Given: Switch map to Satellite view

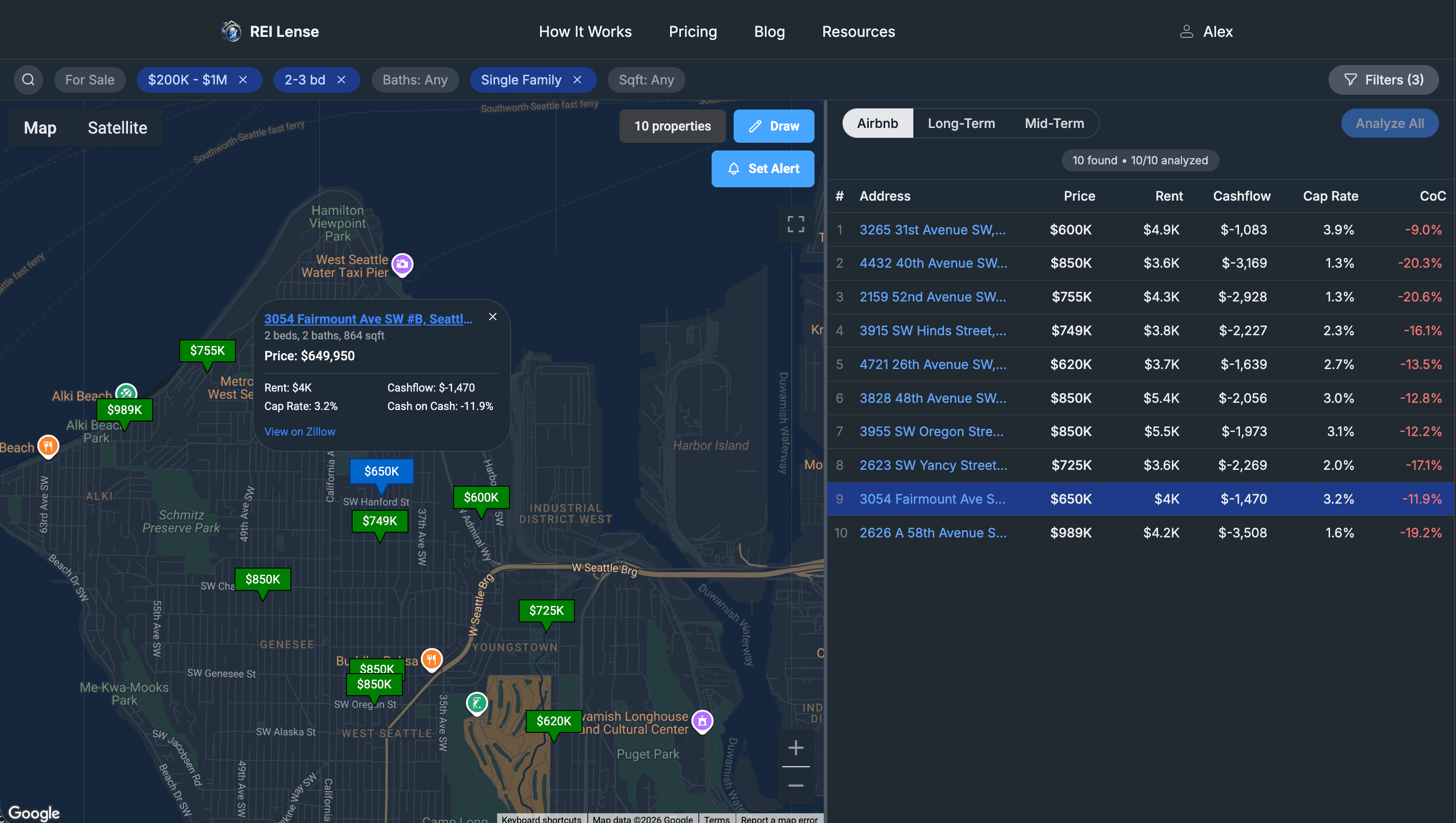Looking at the screenshot, I should 117,128.
